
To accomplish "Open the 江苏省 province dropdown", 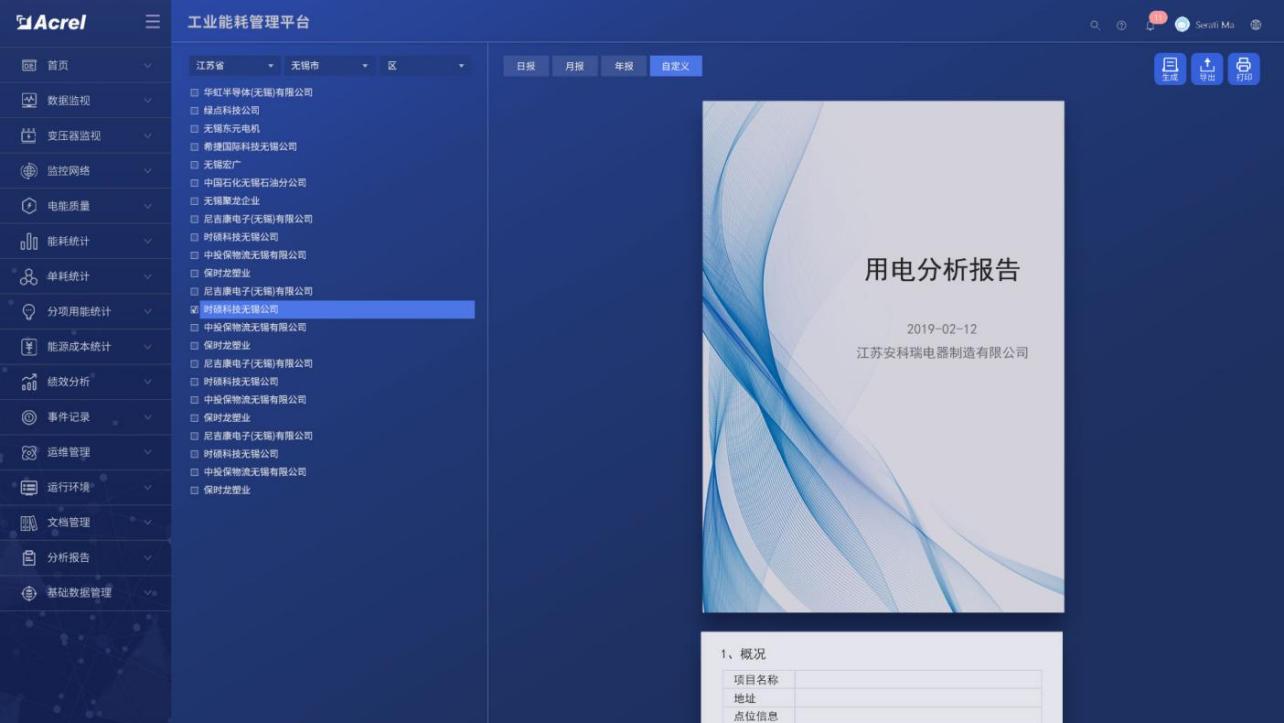I will click(x=233, y=64).
